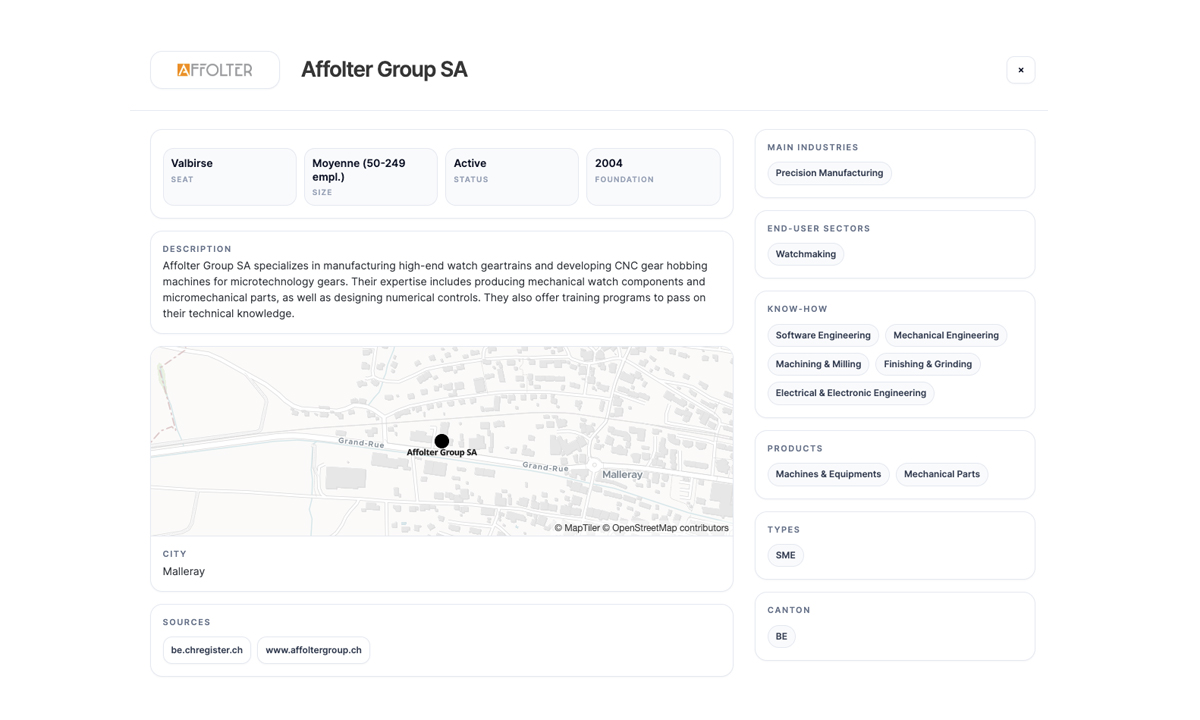Click the END-USER SECTORS section heading
This screenshot has height=720, width=1200.
(x=819, y=228)
